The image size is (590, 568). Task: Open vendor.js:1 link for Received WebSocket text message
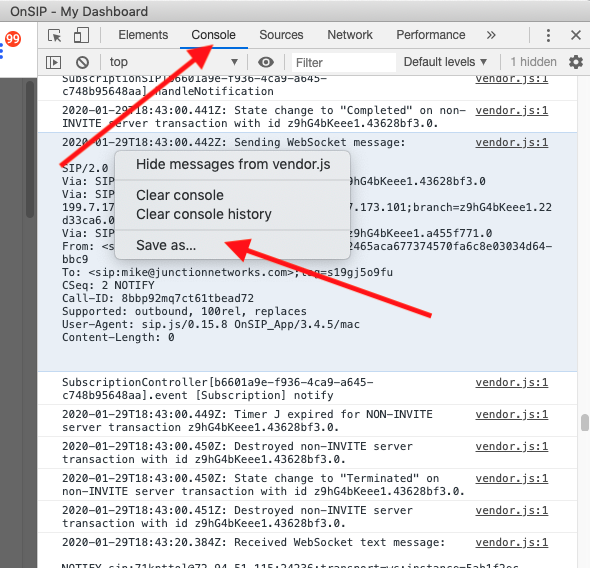click(x=512, y=542)
